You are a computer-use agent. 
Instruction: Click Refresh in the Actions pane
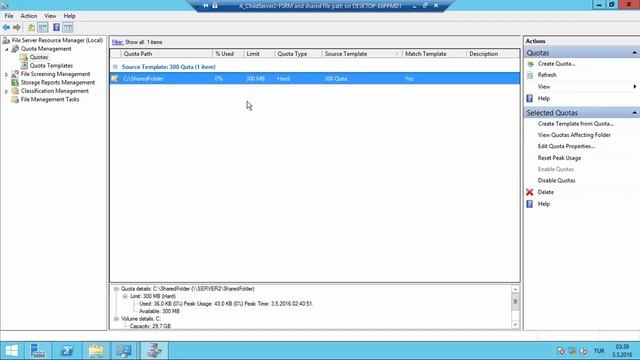pos(547,75)
